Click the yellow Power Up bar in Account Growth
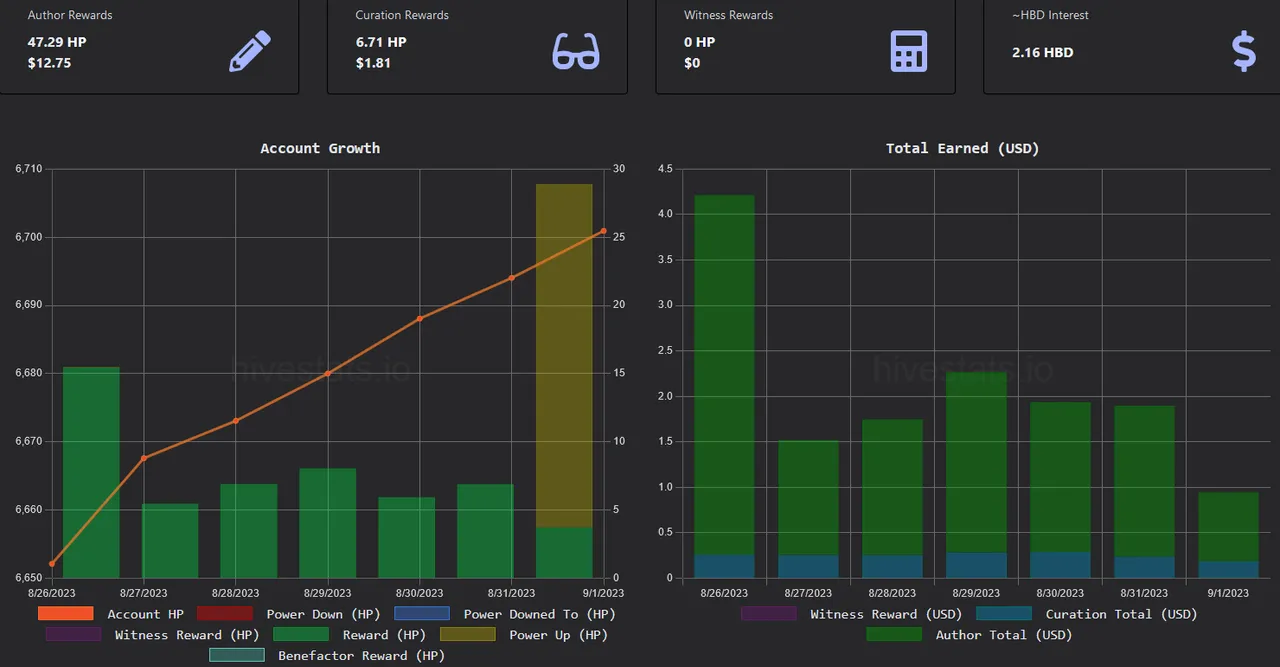Screen dimensions: 1280x667 (564, 350)
